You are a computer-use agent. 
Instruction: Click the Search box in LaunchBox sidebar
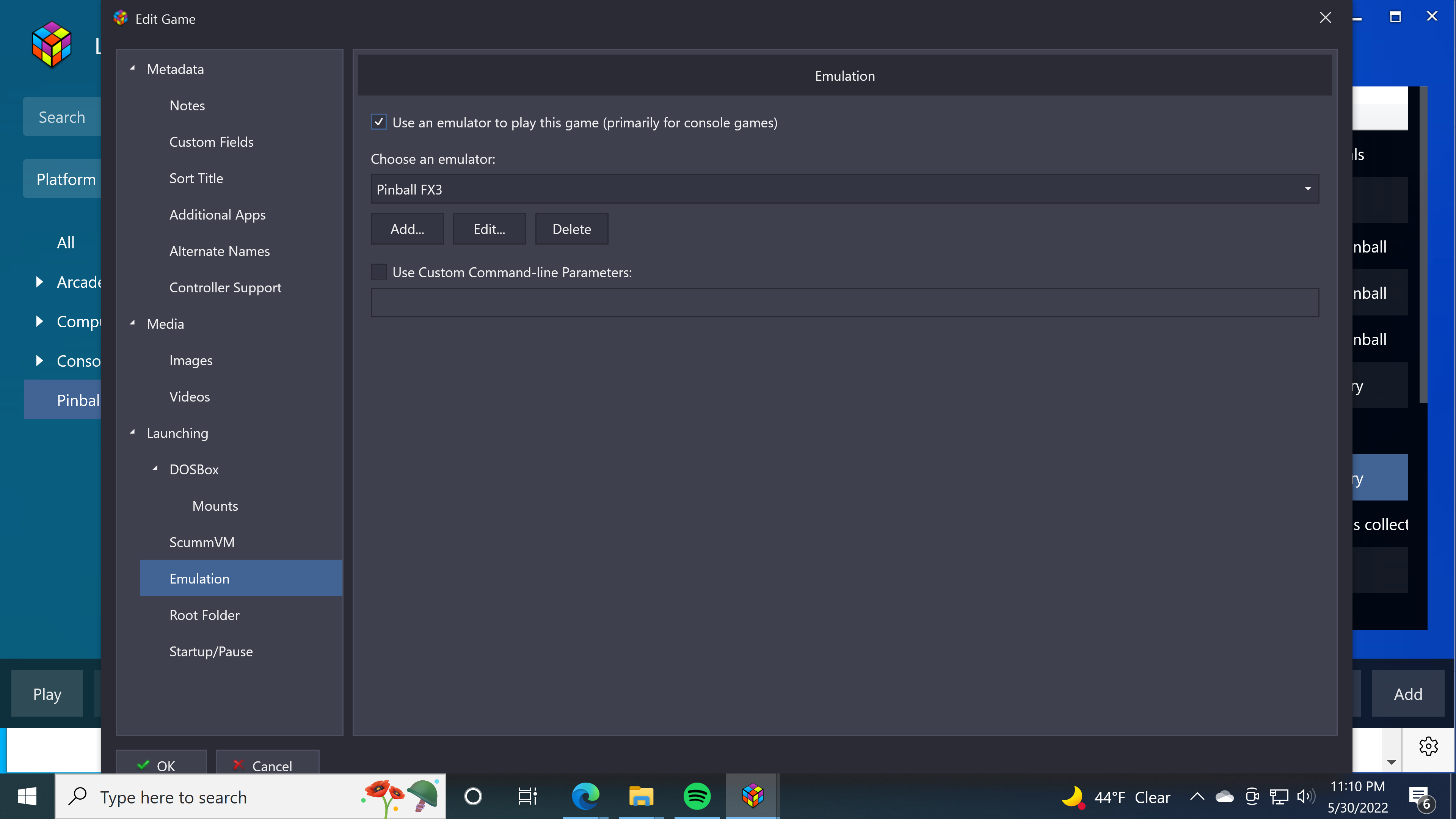(61, 116)
